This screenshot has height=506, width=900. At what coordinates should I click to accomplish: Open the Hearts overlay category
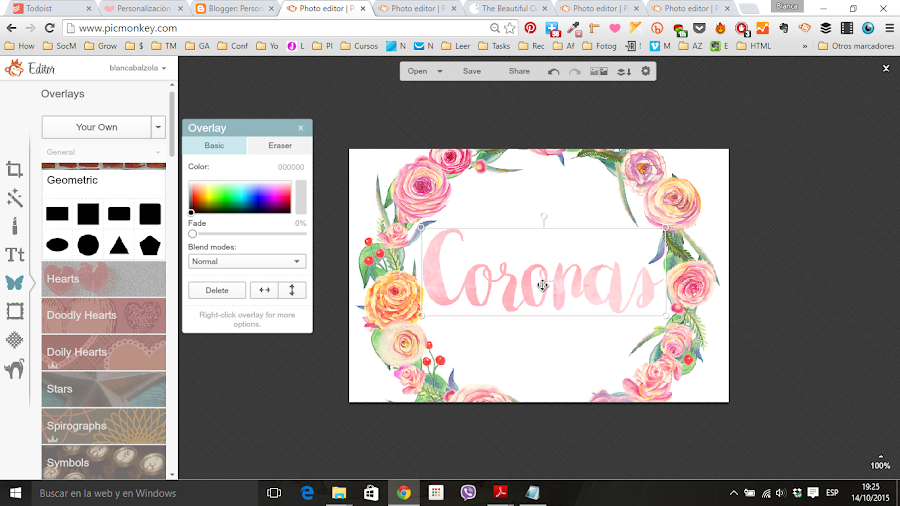tap(104, 279)
